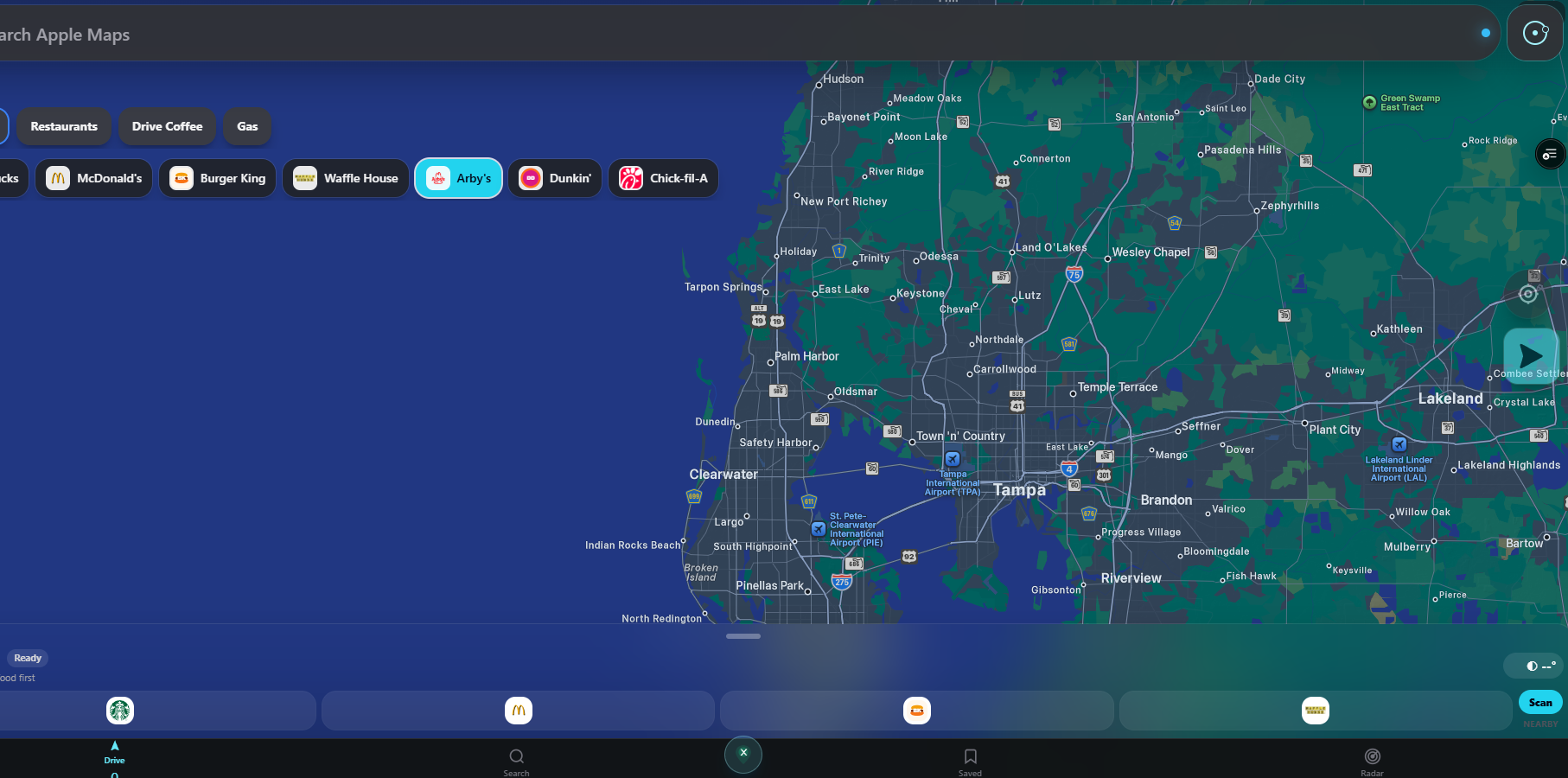Screen dimensions: 1568x778
Task: Click the Plant City map label
Action: pos(1335,430)
